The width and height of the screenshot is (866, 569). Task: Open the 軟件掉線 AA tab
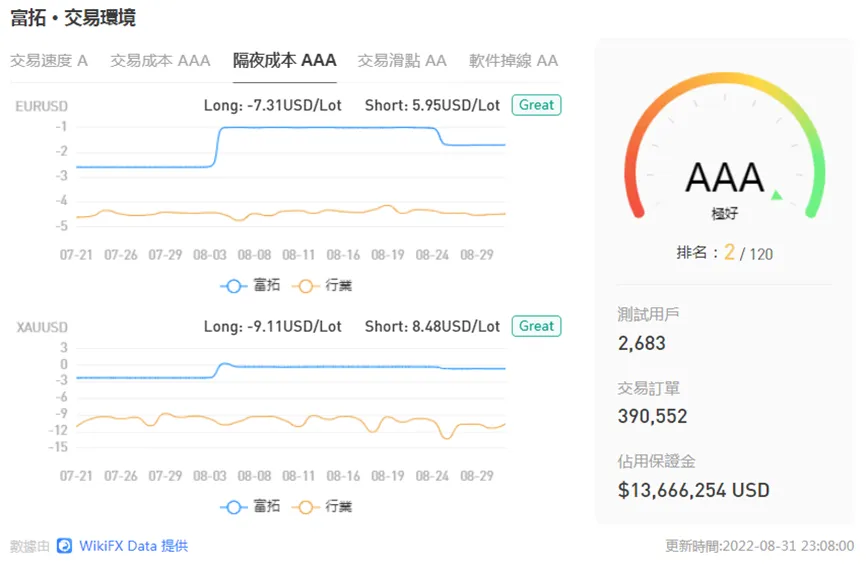514,60
